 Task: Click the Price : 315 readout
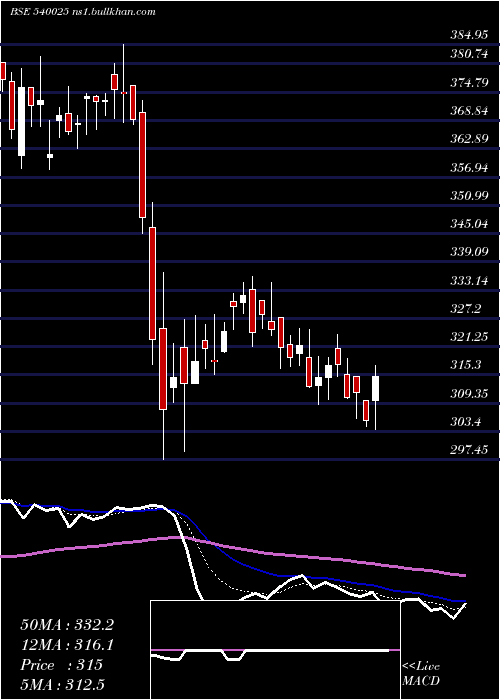coord(62,665)
